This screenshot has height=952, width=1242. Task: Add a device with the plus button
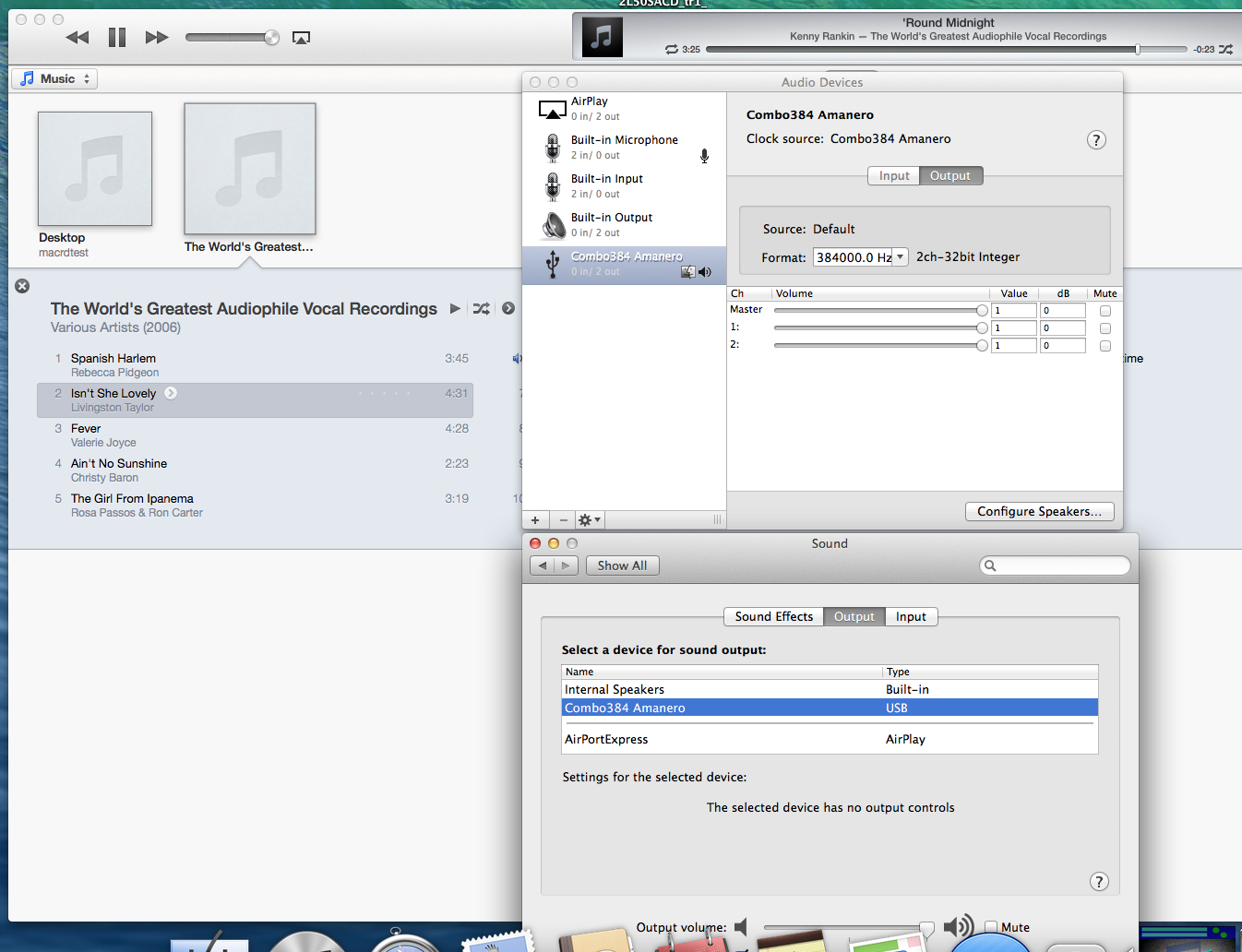(535, 520)
